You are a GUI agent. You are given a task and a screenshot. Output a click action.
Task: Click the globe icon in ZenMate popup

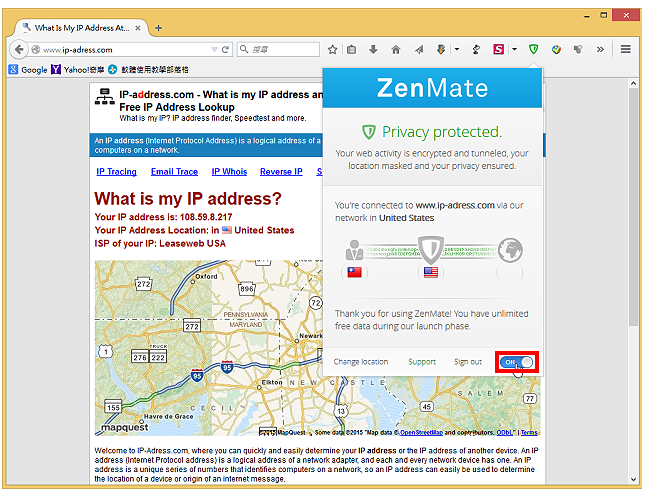(510, 250)
